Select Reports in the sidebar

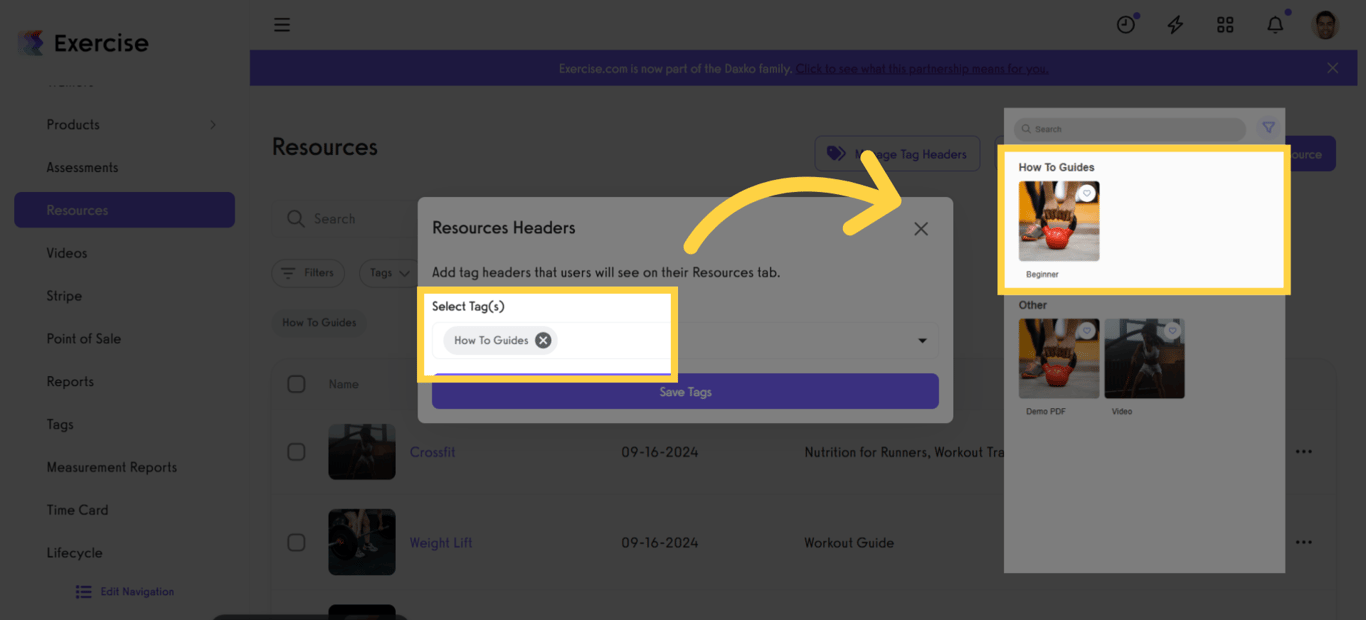pyautogui.click(x=70, y=381)
